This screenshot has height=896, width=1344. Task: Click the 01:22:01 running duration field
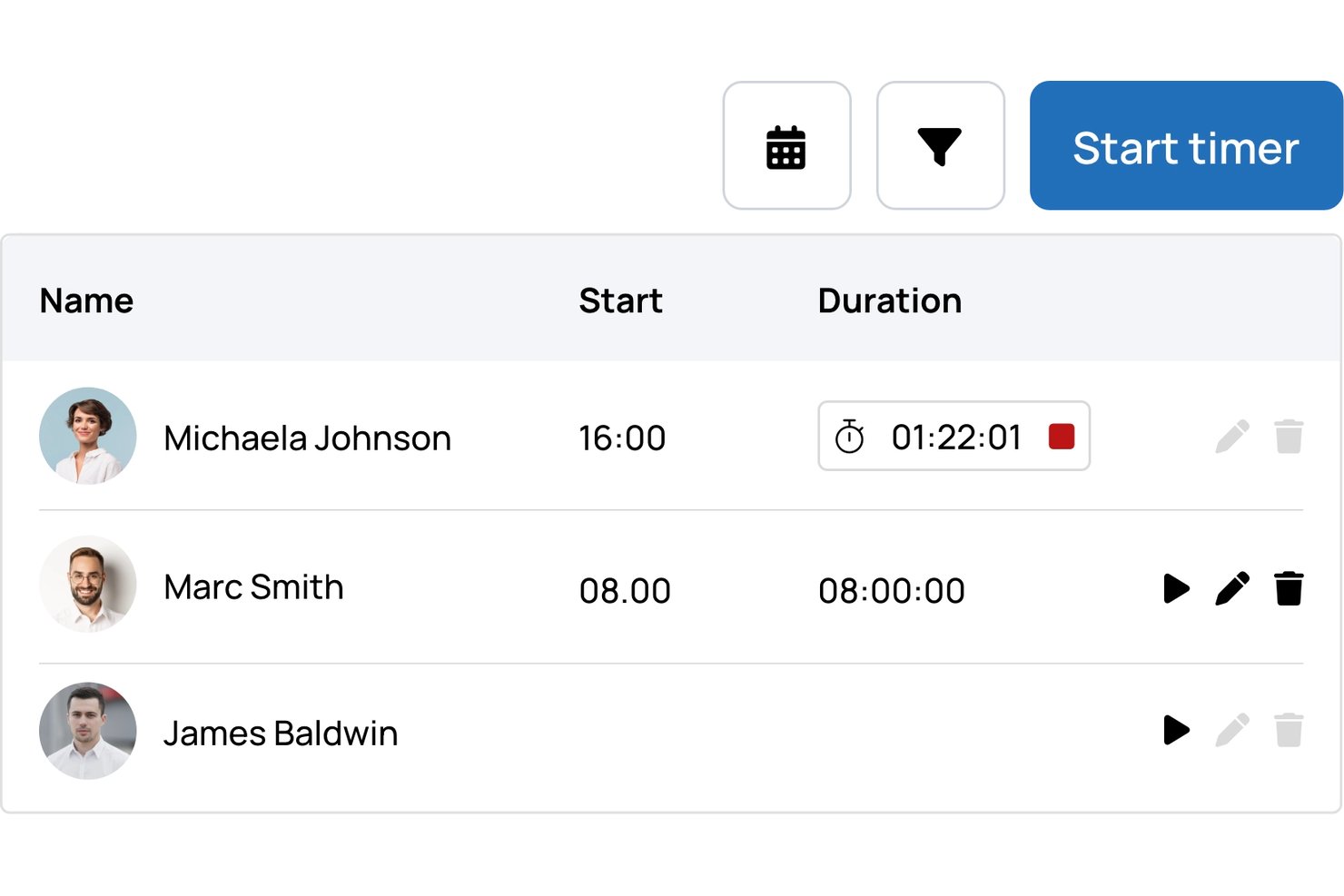point(954,436)
